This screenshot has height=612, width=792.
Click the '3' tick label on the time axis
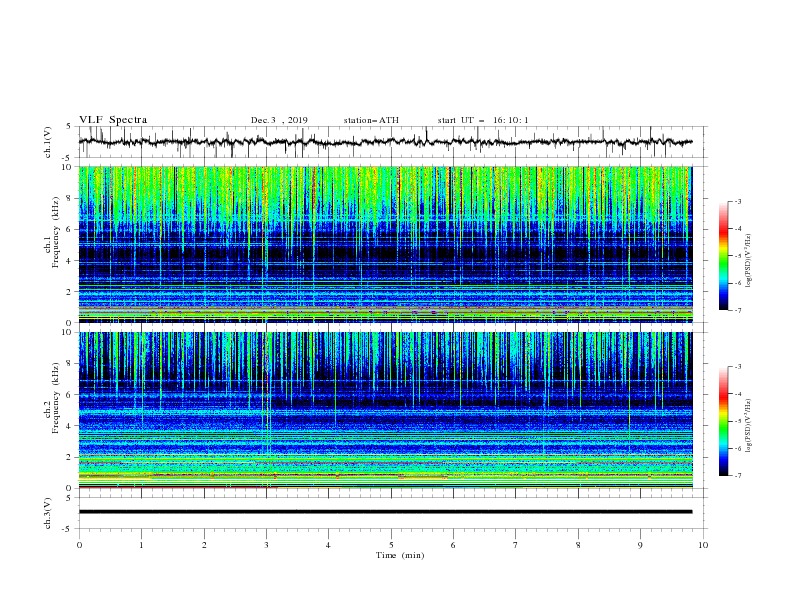point(266,545)
